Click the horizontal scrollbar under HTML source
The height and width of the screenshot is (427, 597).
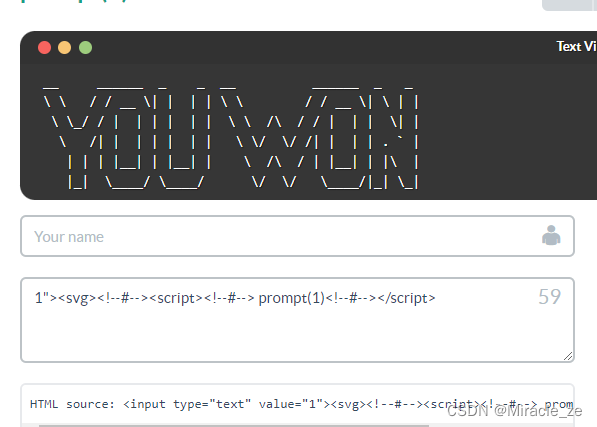pos(234,425)
